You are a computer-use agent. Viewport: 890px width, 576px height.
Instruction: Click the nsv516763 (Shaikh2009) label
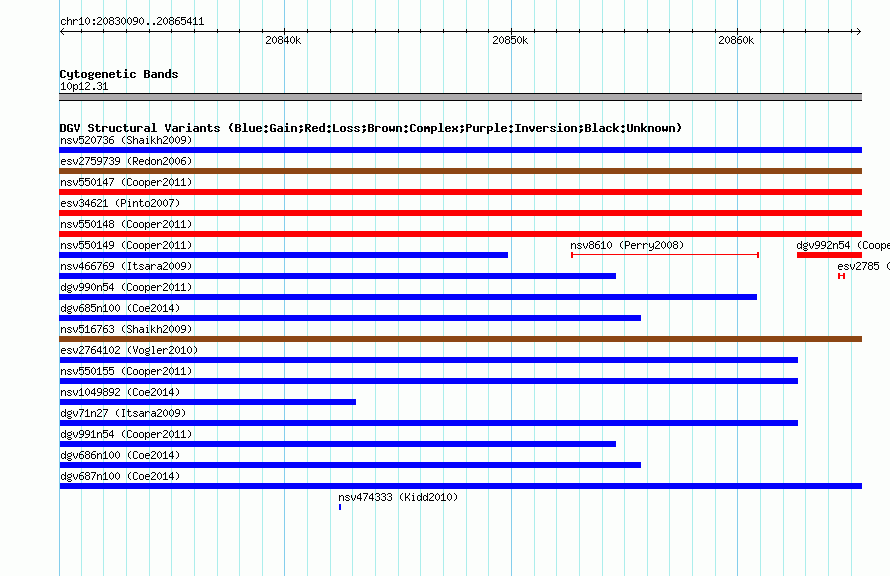126,329
